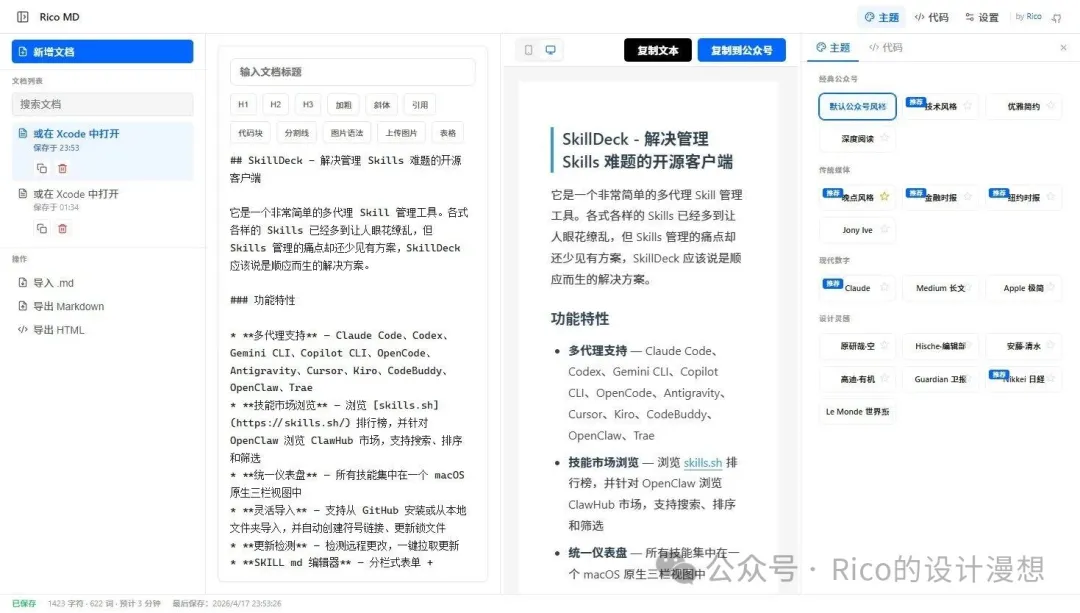
Task: Close the theme side panel
Action: (x=1063, y=48)
